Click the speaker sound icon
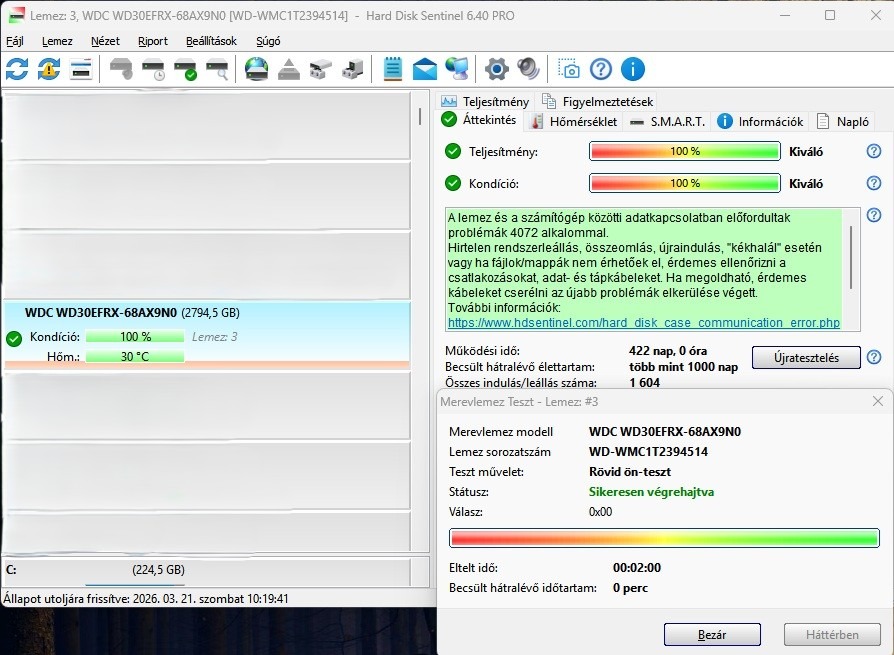Viewport: 894px width, 655px height. click(529, 69)
